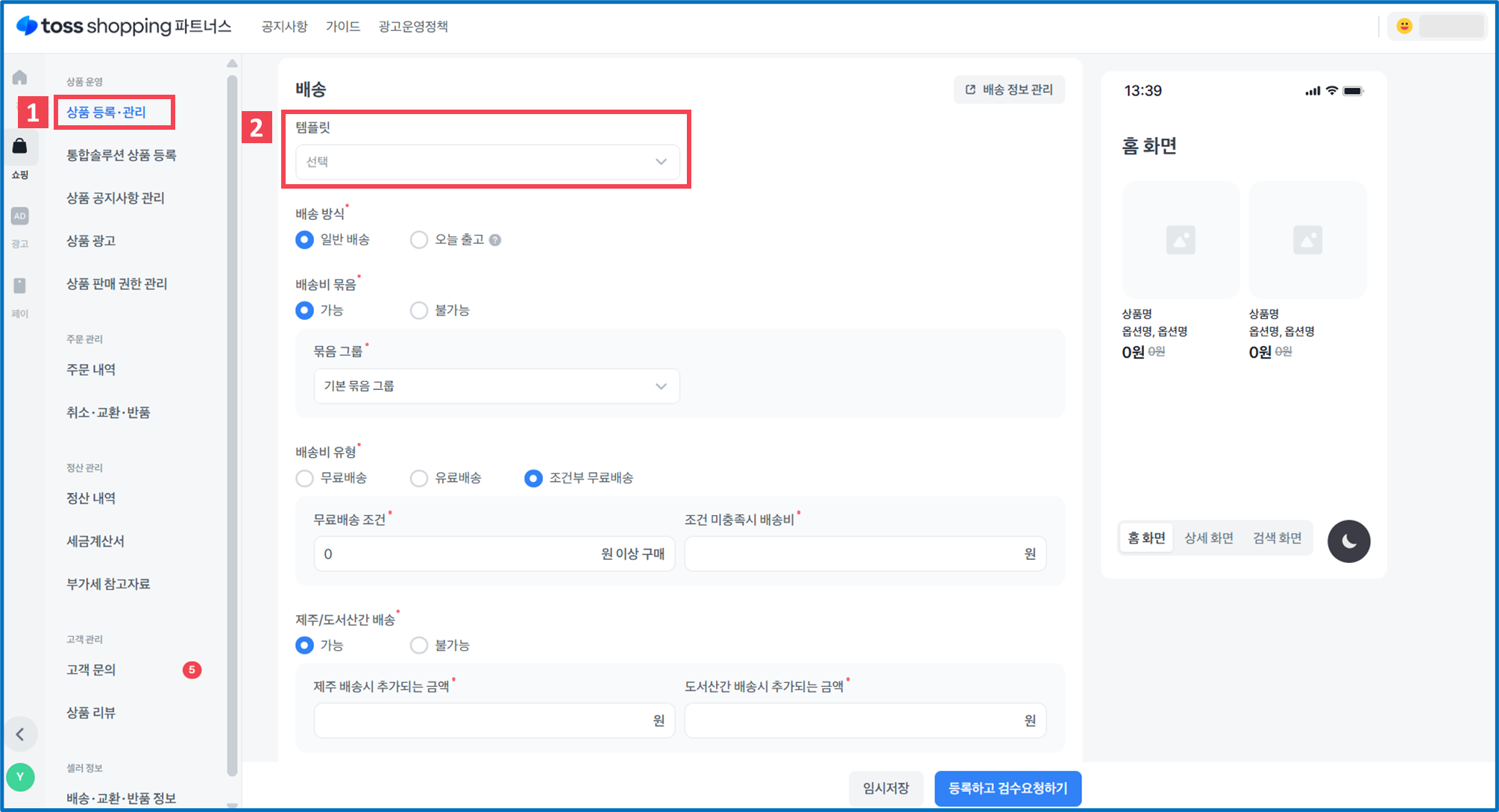The height and width of the screenshot is (812, 1499).
Task: Click the question mark help icon next to 오늘 출고
Action: coord(495,240)
